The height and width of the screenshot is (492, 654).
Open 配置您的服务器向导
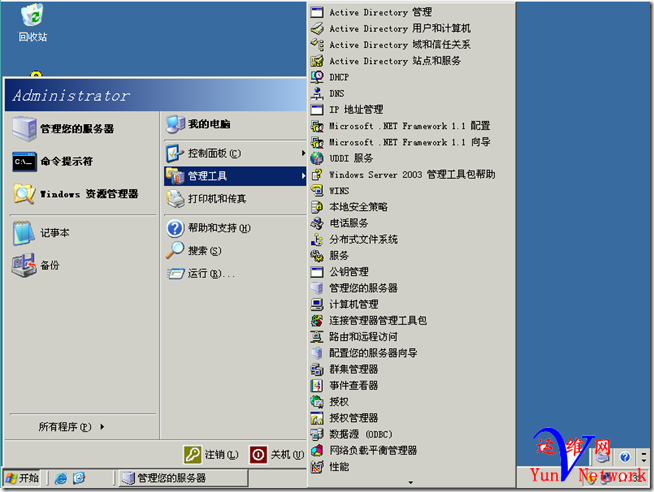point(411,353)
